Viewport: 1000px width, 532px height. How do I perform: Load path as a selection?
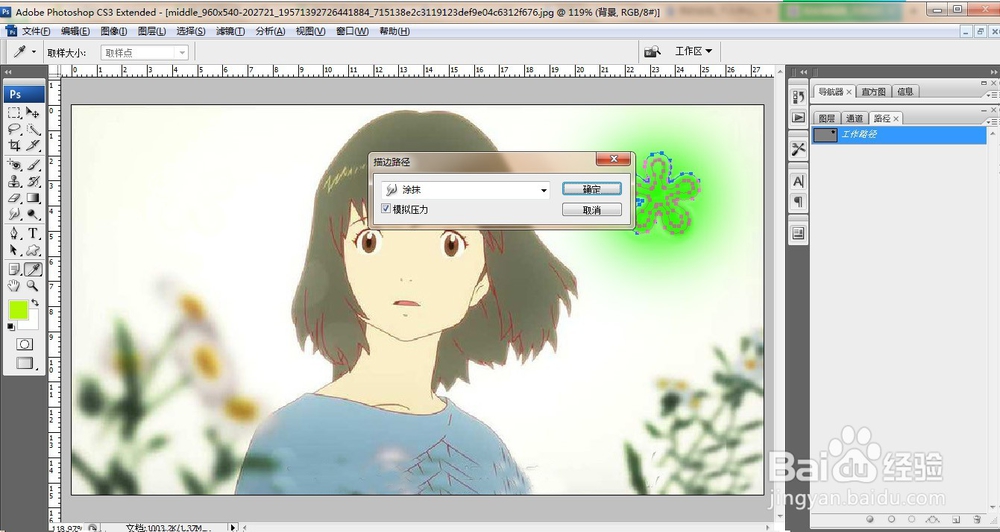coord(911,519)
